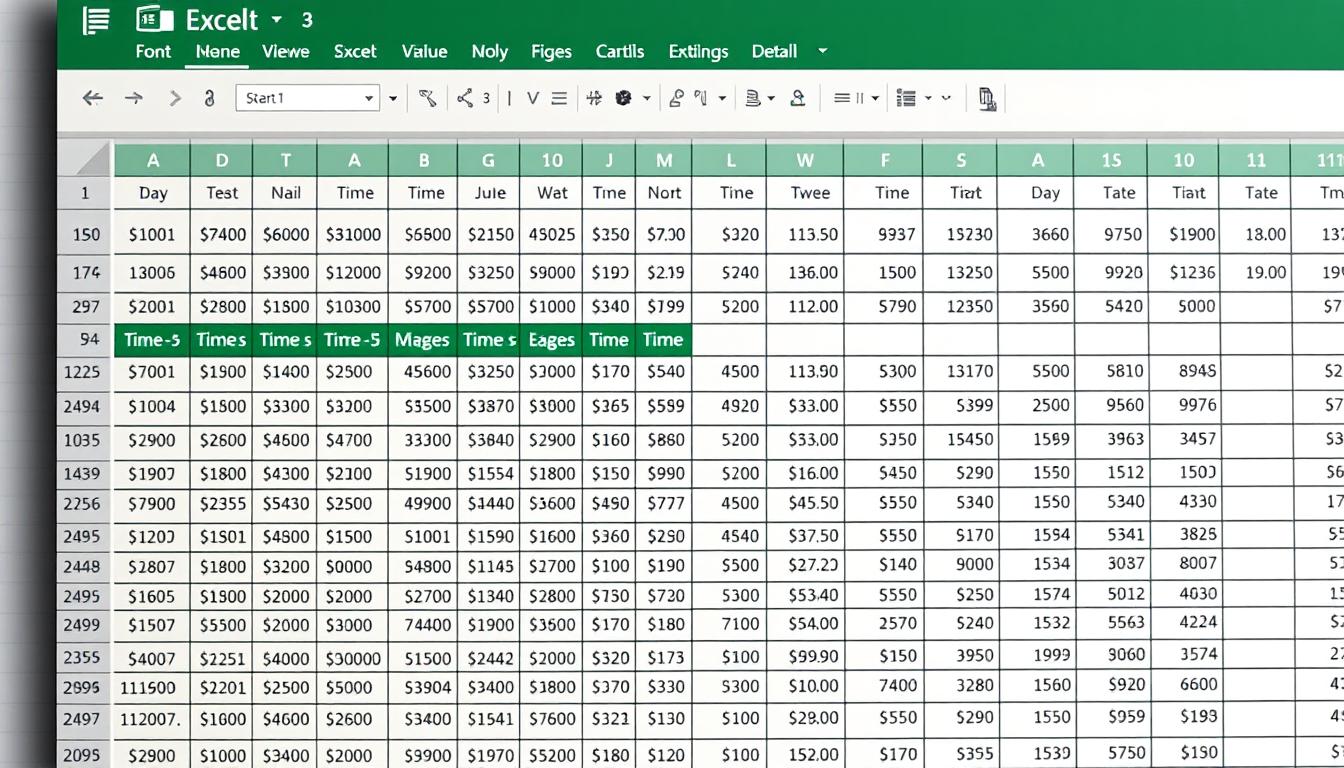The width and height of the screenshot is (1344, 768).
Task: Select column header 15
Action: (1111, 160)
